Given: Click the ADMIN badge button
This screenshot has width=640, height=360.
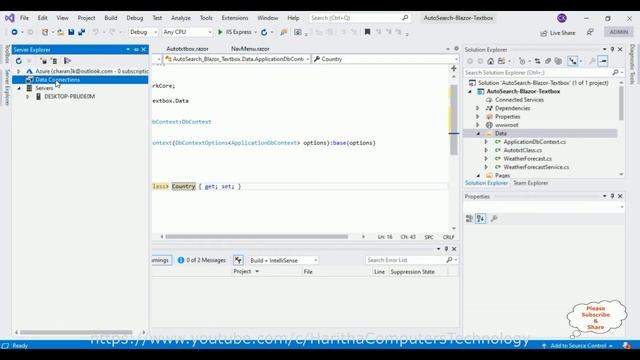Looking at the screenshot, I should (x=619, y=32).
